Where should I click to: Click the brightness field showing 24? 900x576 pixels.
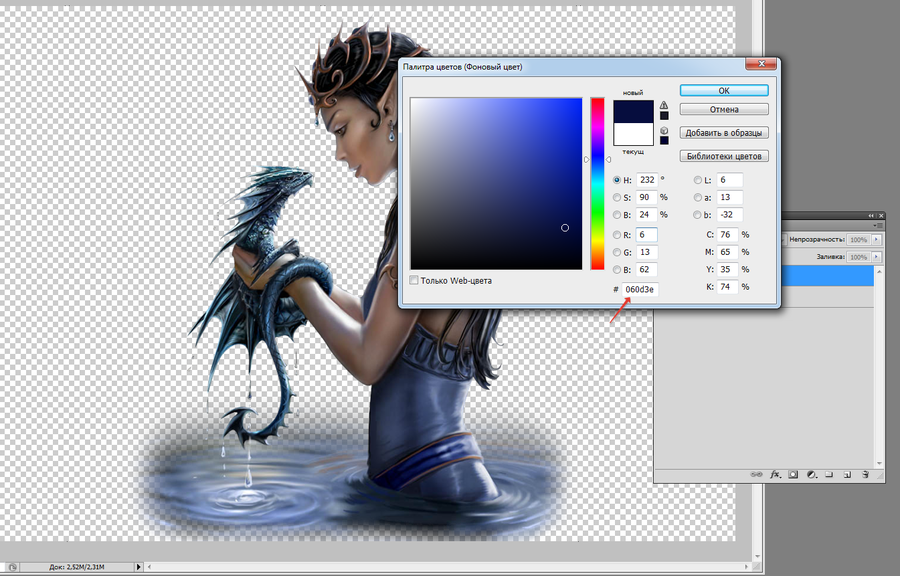coord(647,215)
